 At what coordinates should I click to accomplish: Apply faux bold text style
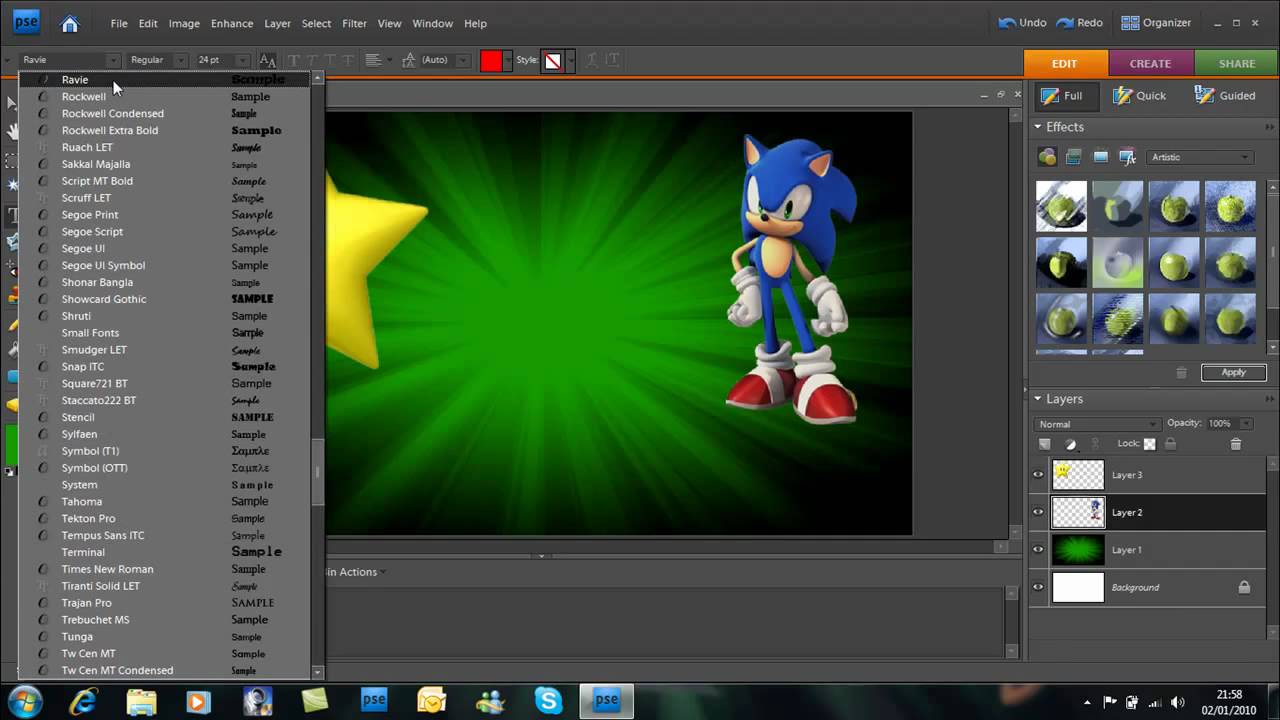pos(293,60)
